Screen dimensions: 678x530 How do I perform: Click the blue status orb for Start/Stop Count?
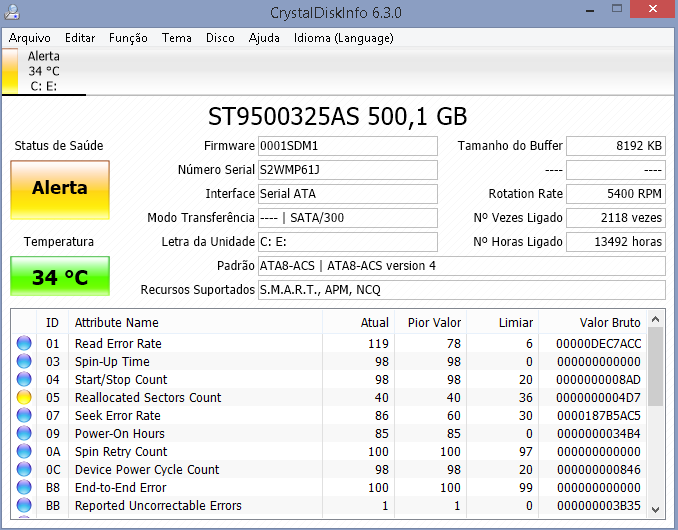(24, 380)
